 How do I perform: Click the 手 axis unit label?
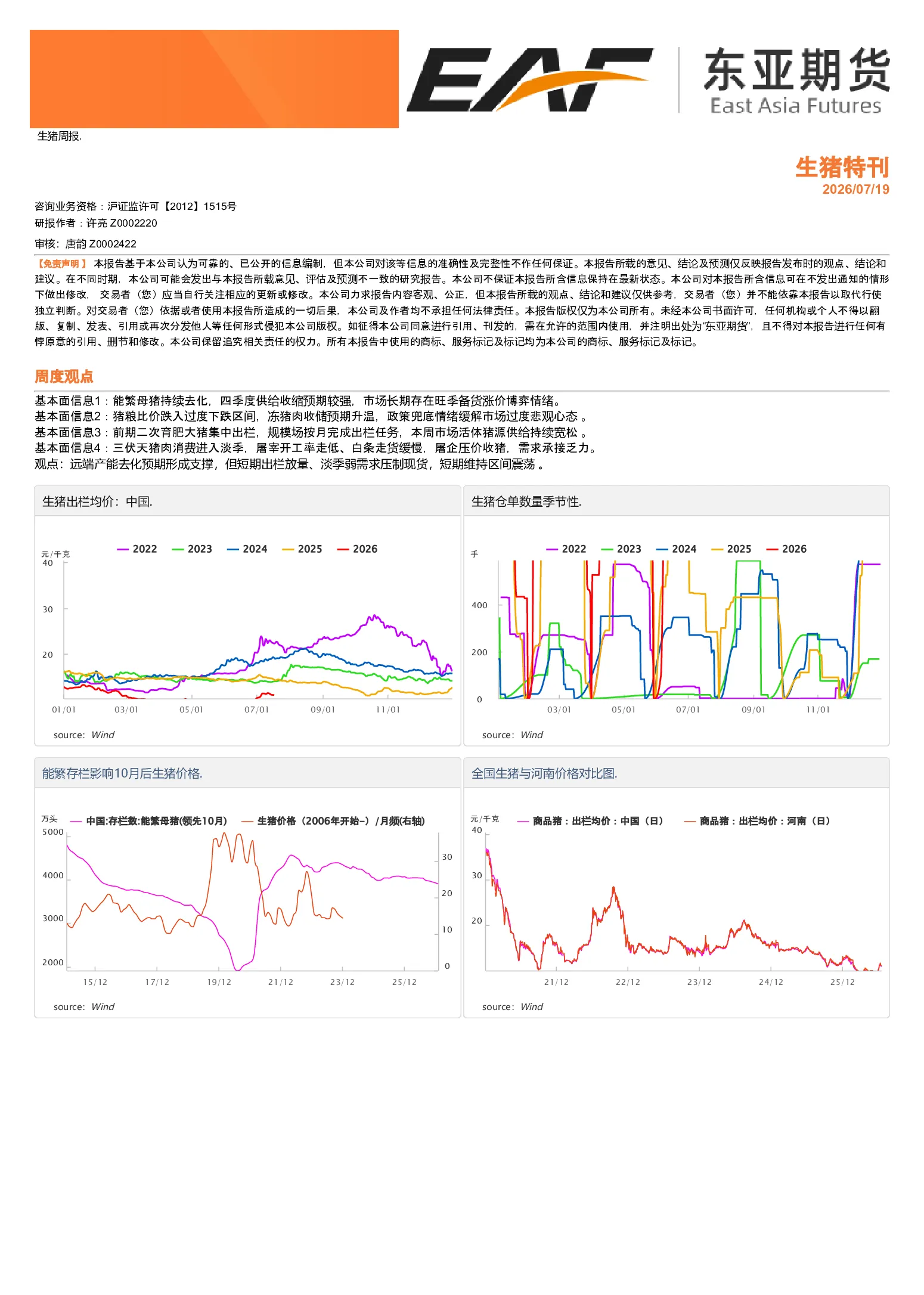pos(475,554)
